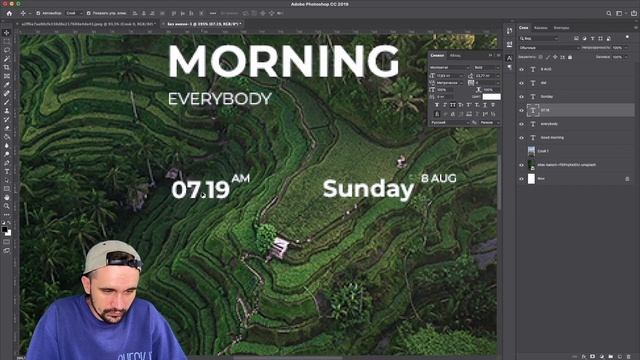The width and height of the screenshot is (640, 360).
Task: Click the Home icon in options bar
Action: point(9,13)
